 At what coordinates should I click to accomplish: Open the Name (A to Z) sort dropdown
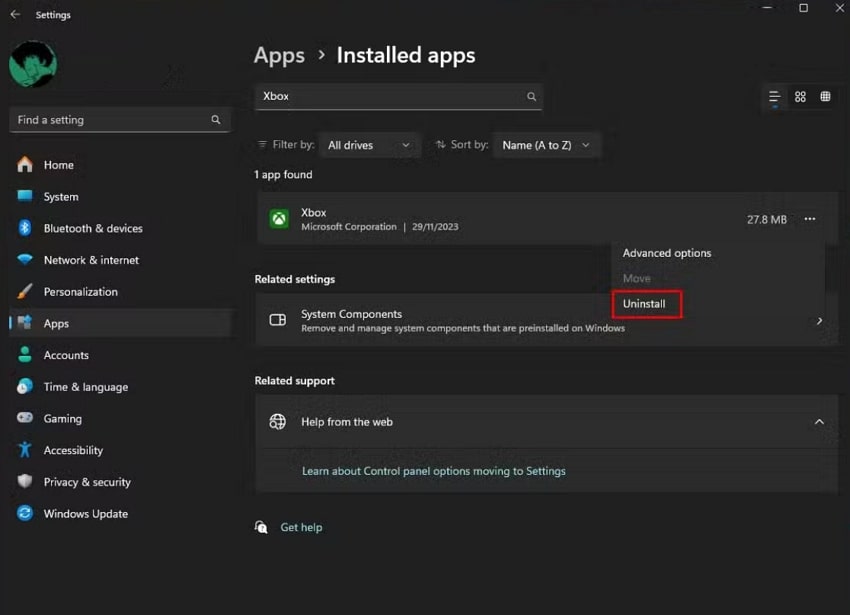point(546,145)
